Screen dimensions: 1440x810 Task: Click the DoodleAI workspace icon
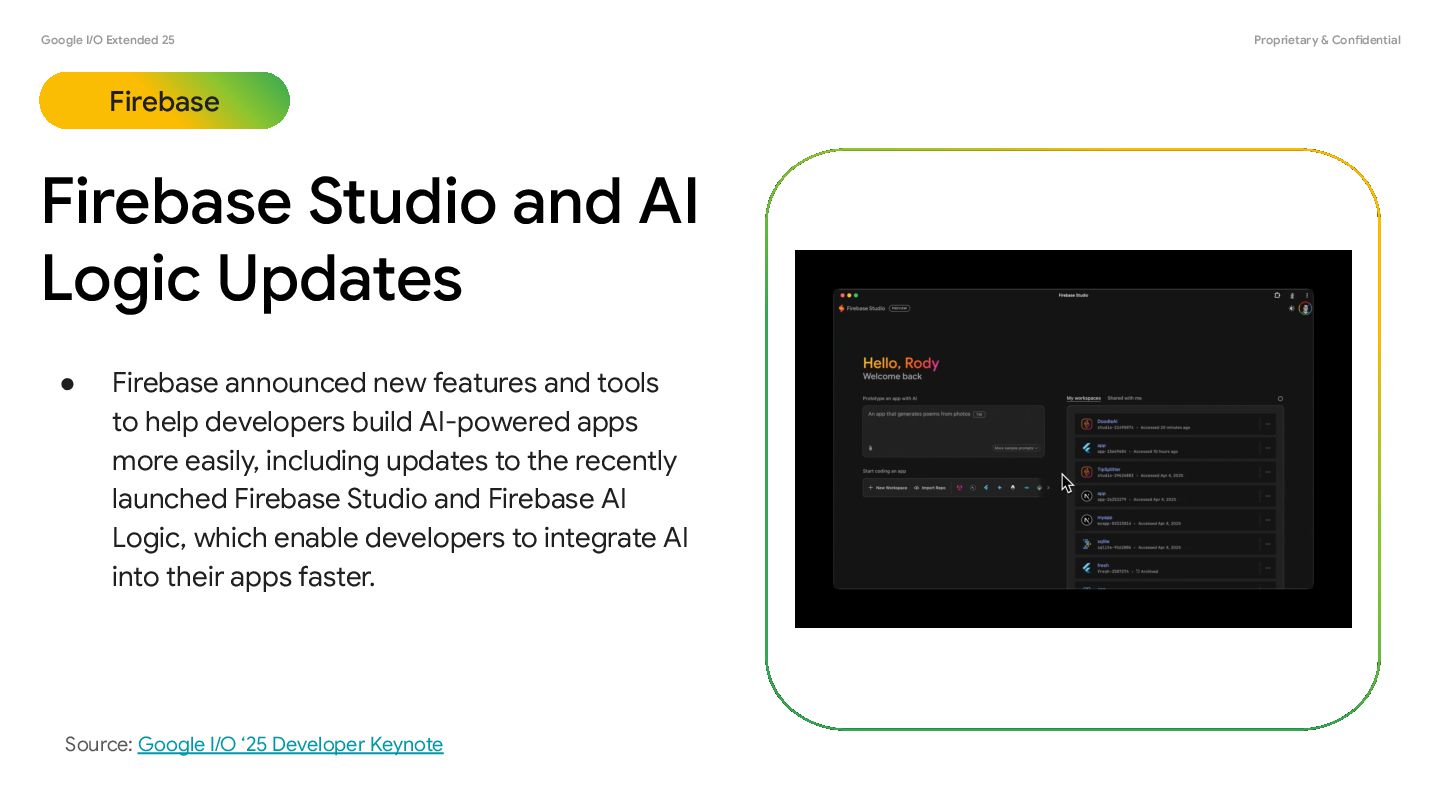(x=1086, y=424)
